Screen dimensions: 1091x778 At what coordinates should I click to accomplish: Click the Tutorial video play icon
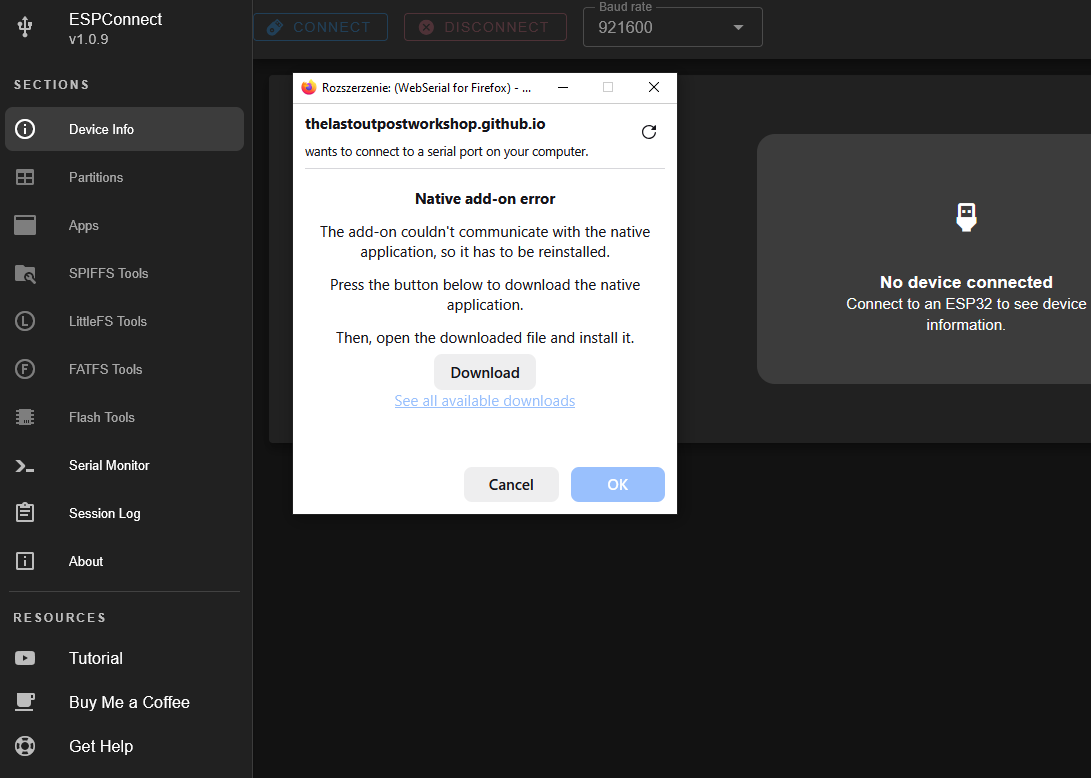tap(25, 658)
